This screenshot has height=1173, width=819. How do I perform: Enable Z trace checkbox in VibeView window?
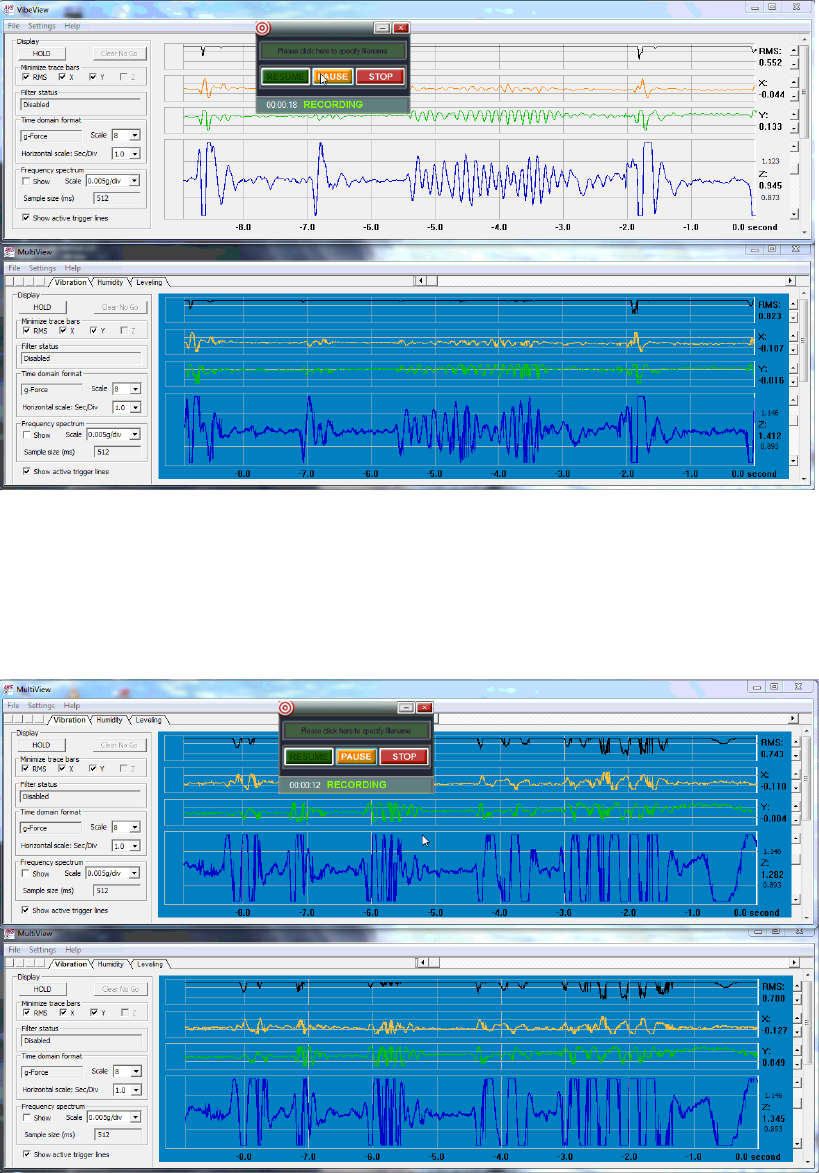click(123, 76)
